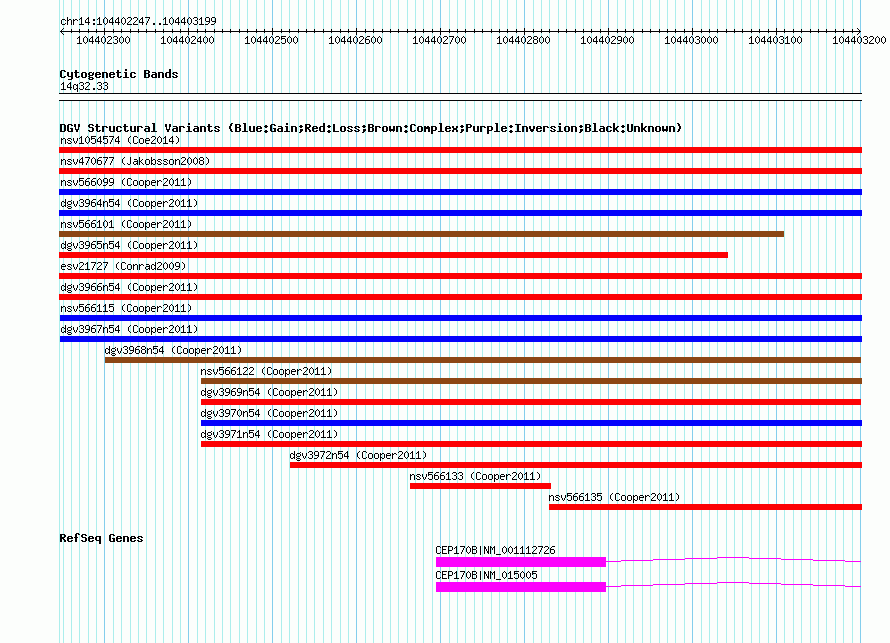This screenshot has height=643, width=890.
Task: Select the nsv470677 (Jakobsson2008) label
Action: click(x=135, y=161)
